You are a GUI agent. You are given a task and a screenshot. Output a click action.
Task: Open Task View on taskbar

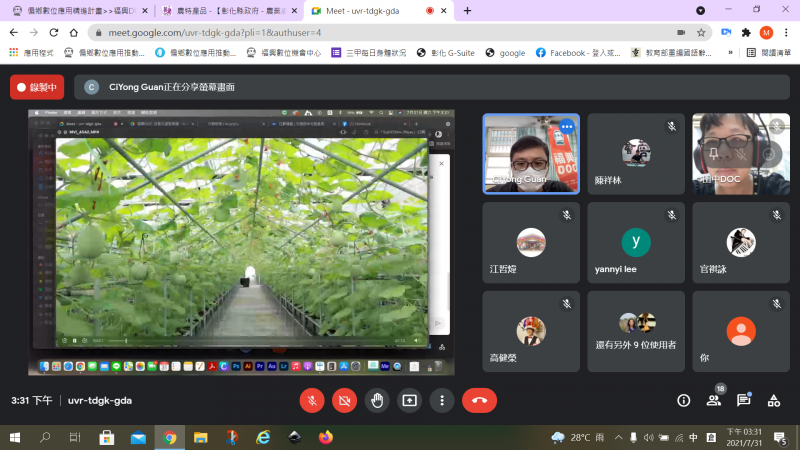(x=75, y=437)
